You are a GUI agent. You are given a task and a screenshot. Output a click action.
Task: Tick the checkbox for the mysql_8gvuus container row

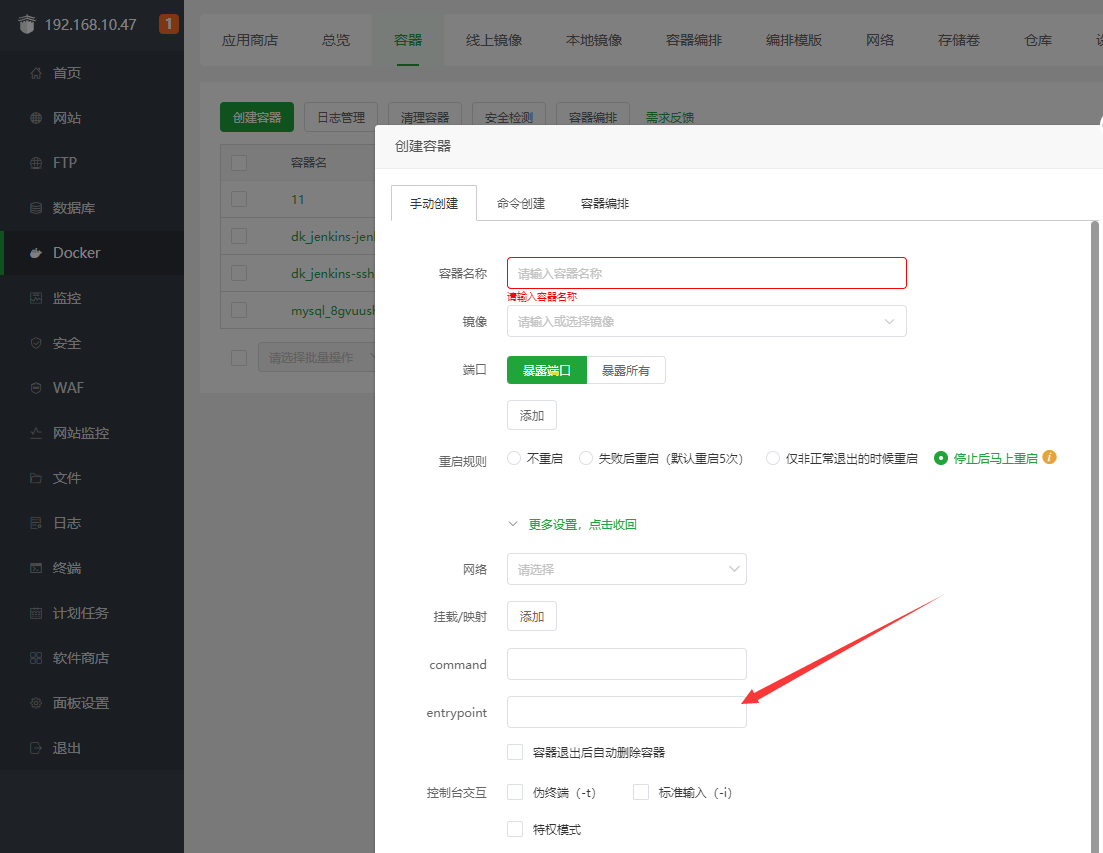239,311
